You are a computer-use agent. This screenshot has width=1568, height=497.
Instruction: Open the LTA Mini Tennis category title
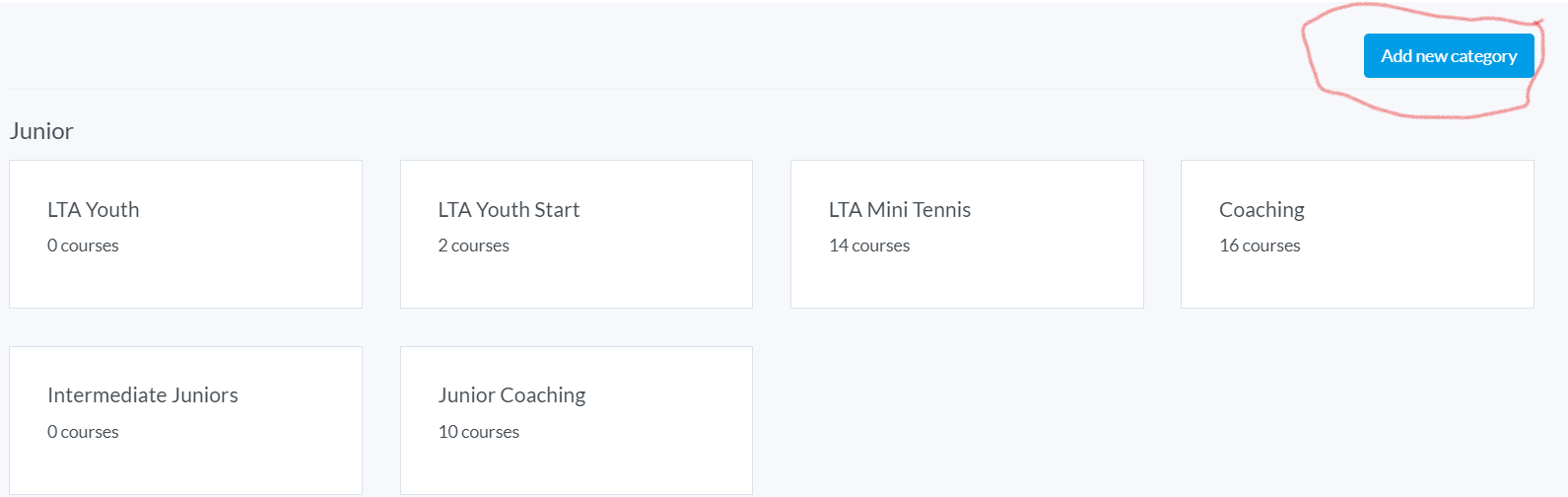pyautogui.click(x=900, y=210)
